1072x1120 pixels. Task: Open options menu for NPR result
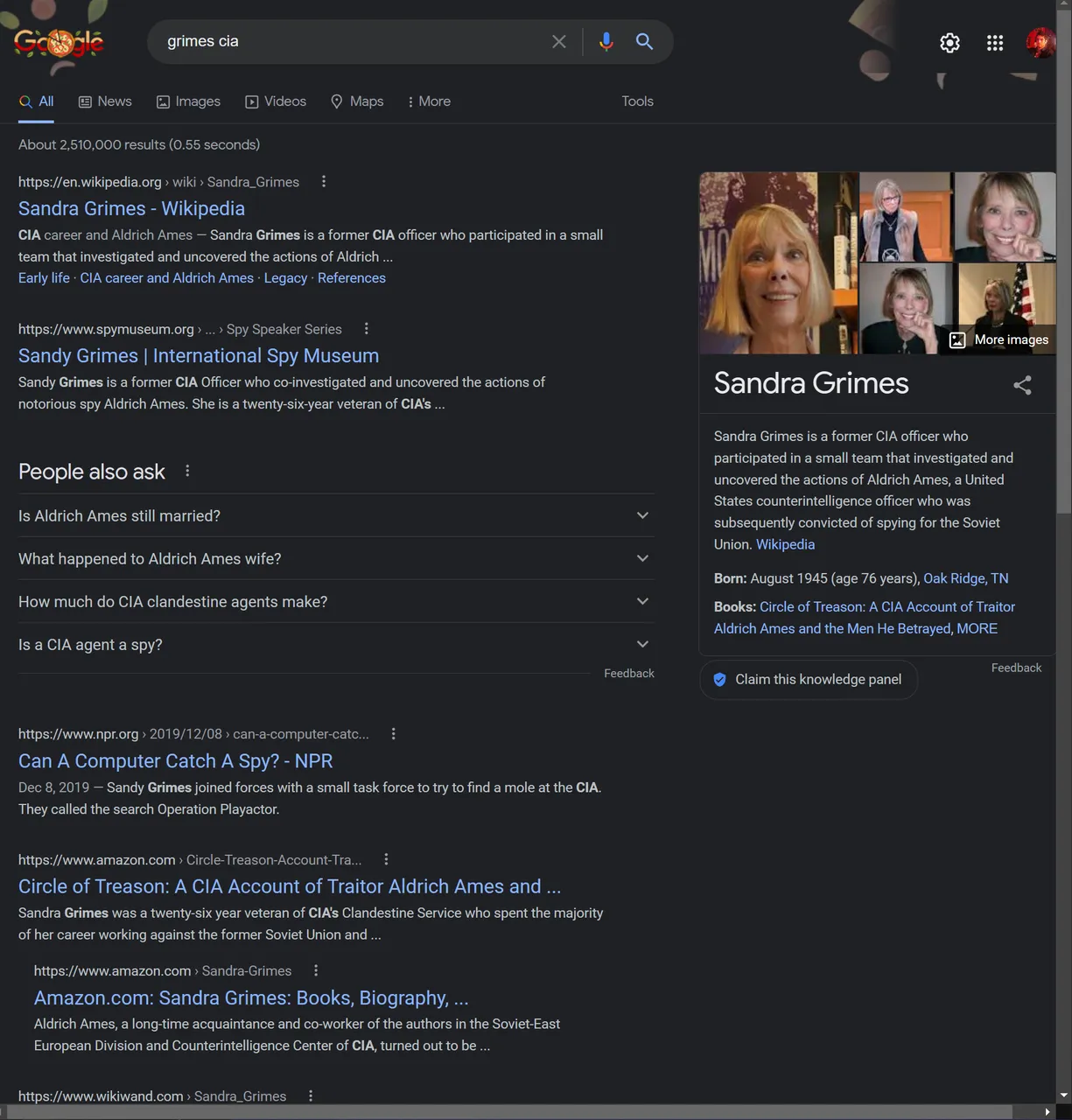point(393,733)
